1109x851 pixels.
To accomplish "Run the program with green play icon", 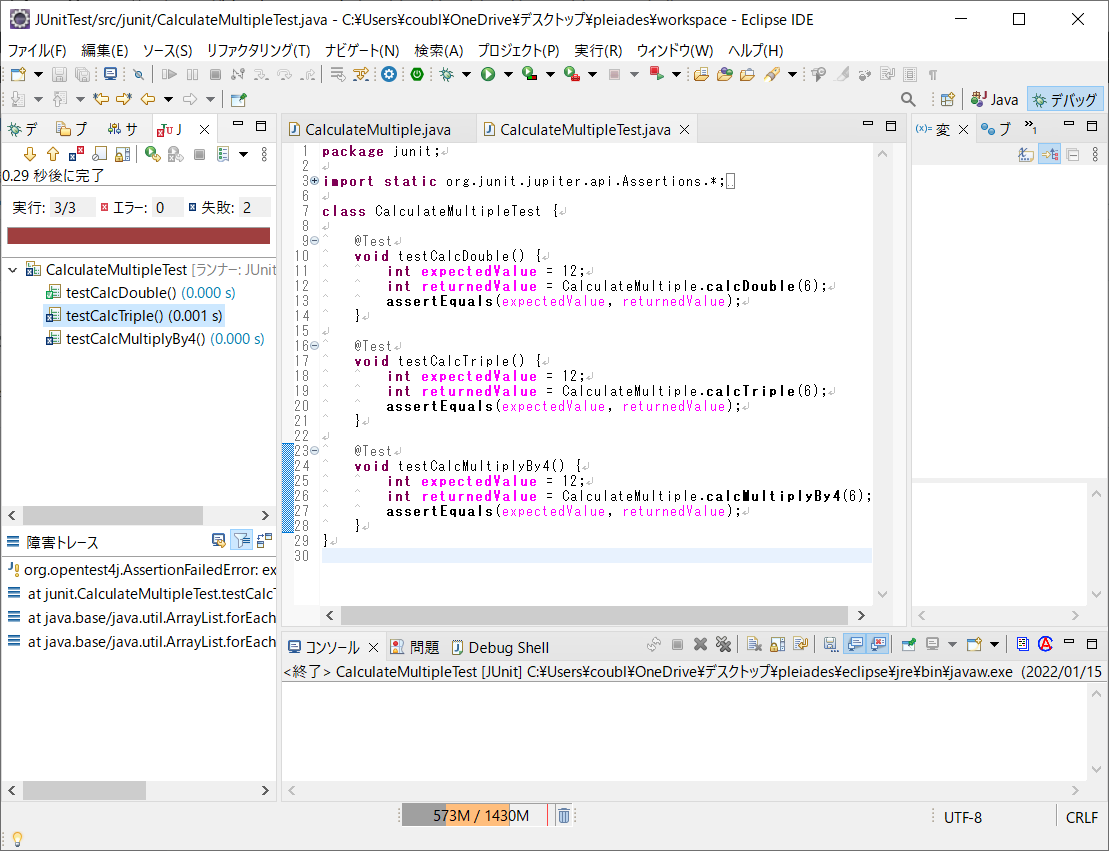I will pyautogui.click(x=488, y=74).
